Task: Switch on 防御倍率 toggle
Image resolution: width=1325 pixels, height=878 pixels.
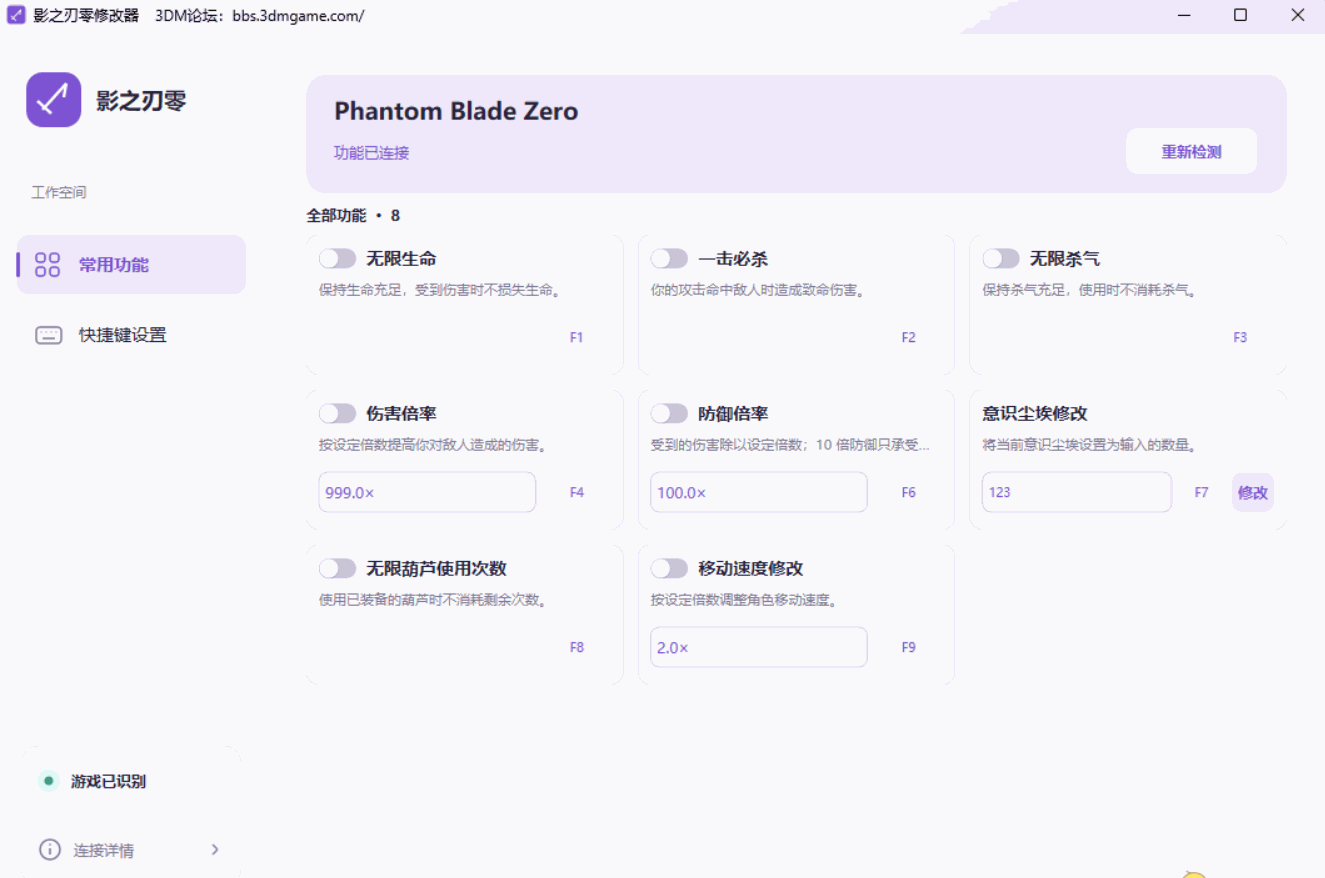Action: click(x=669, y=414)
